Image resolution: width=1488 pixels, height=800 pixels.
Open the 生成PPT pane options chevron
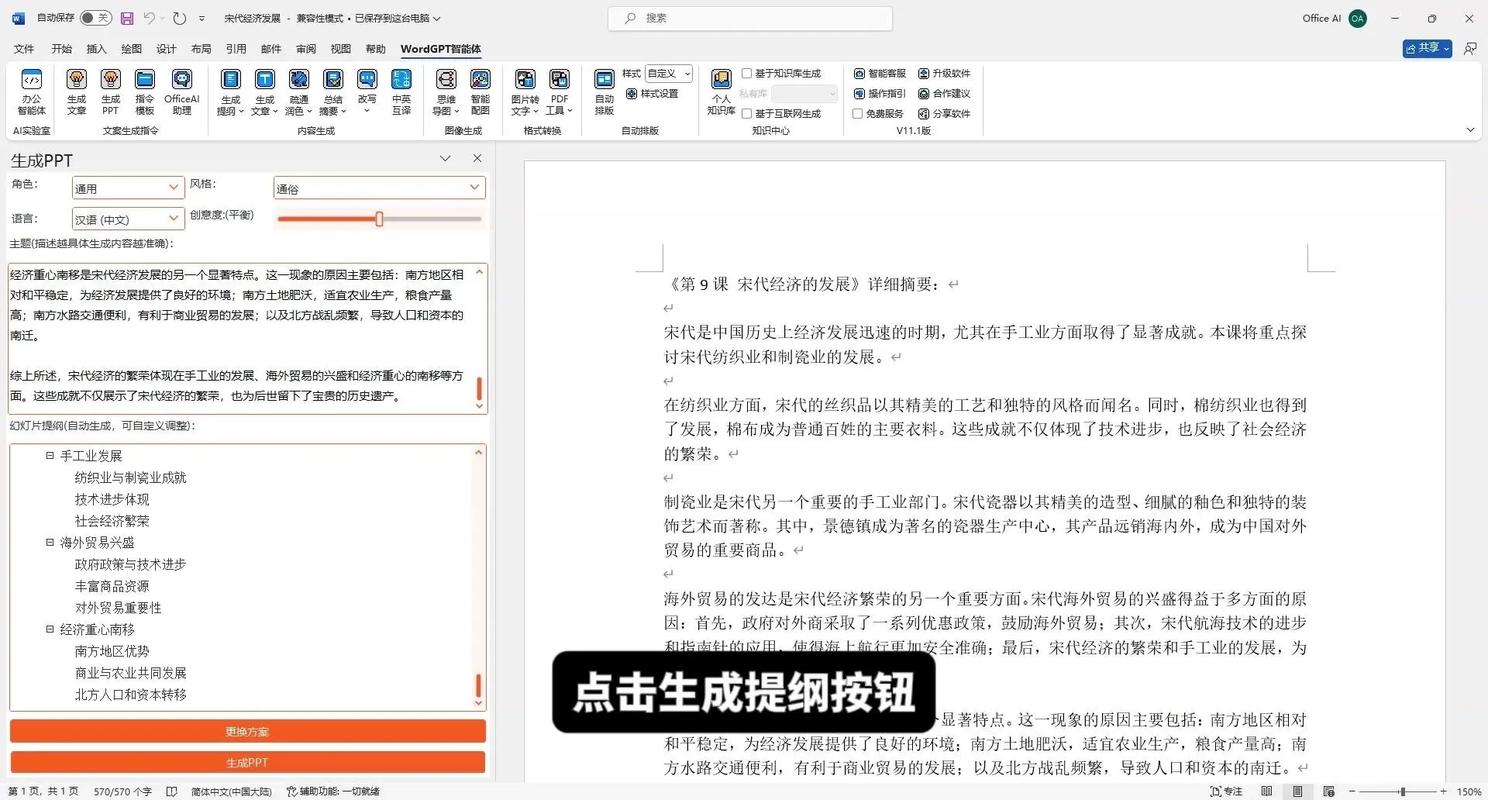click(x=445, y=158)
